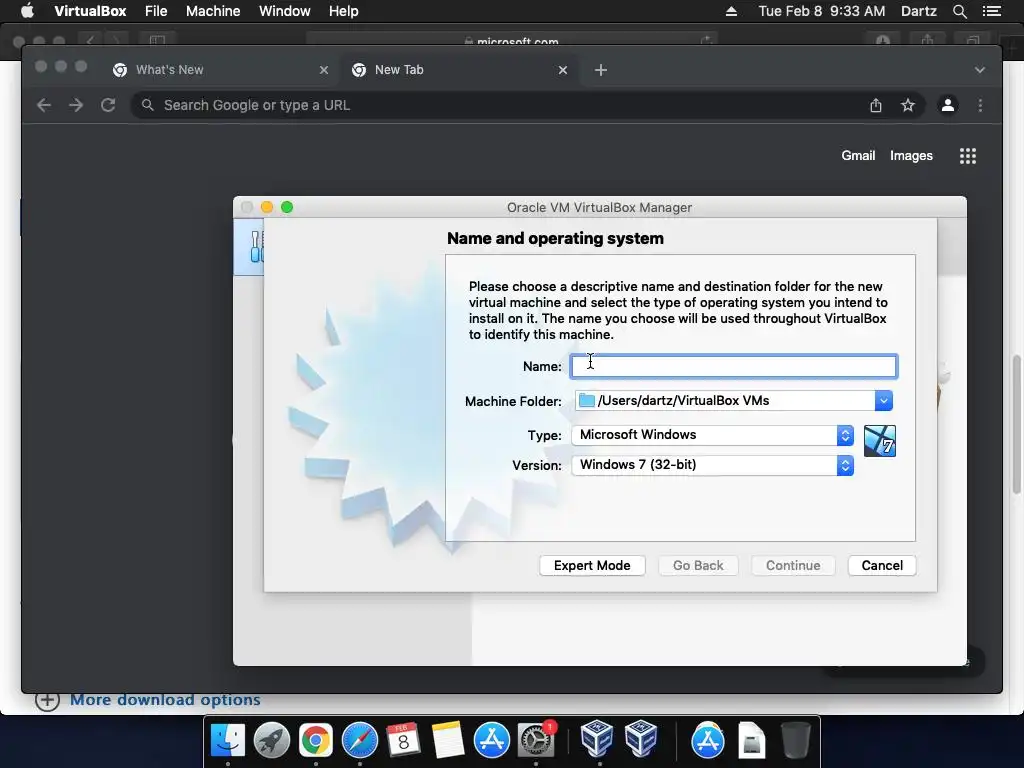This screenshot has height=768, width=1024.
Task: Close the New Tab tab
Action: 563,70
